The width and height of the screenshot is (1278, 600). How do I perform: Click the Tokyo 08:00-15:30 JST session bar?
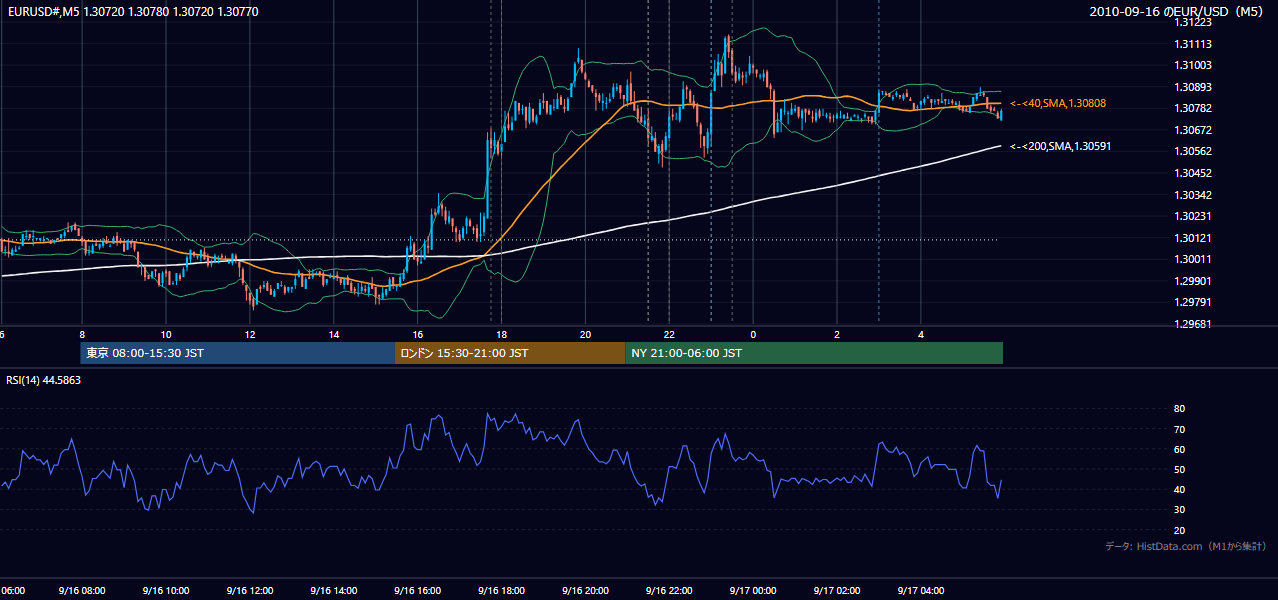coord(238,353)
